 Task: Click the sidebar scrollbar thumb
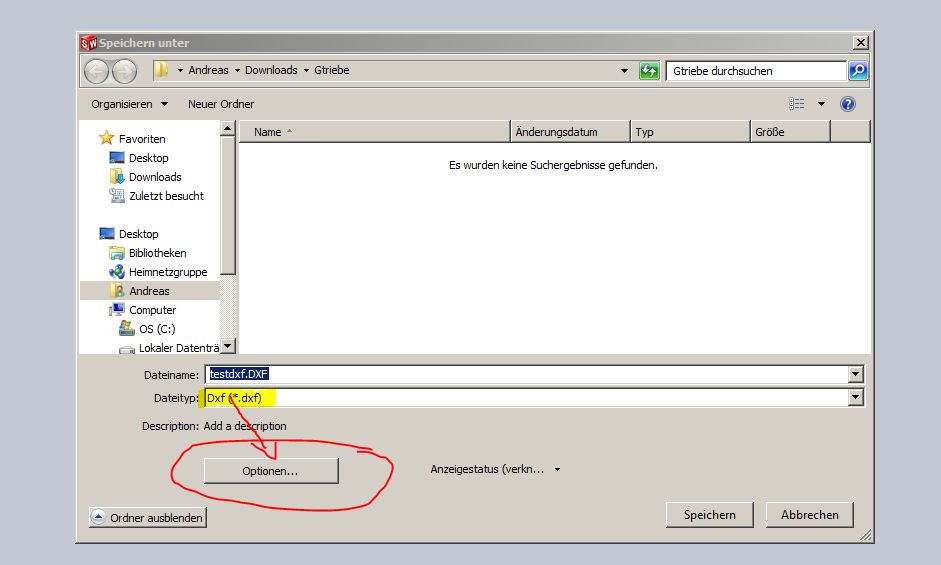tap(227, 205)
